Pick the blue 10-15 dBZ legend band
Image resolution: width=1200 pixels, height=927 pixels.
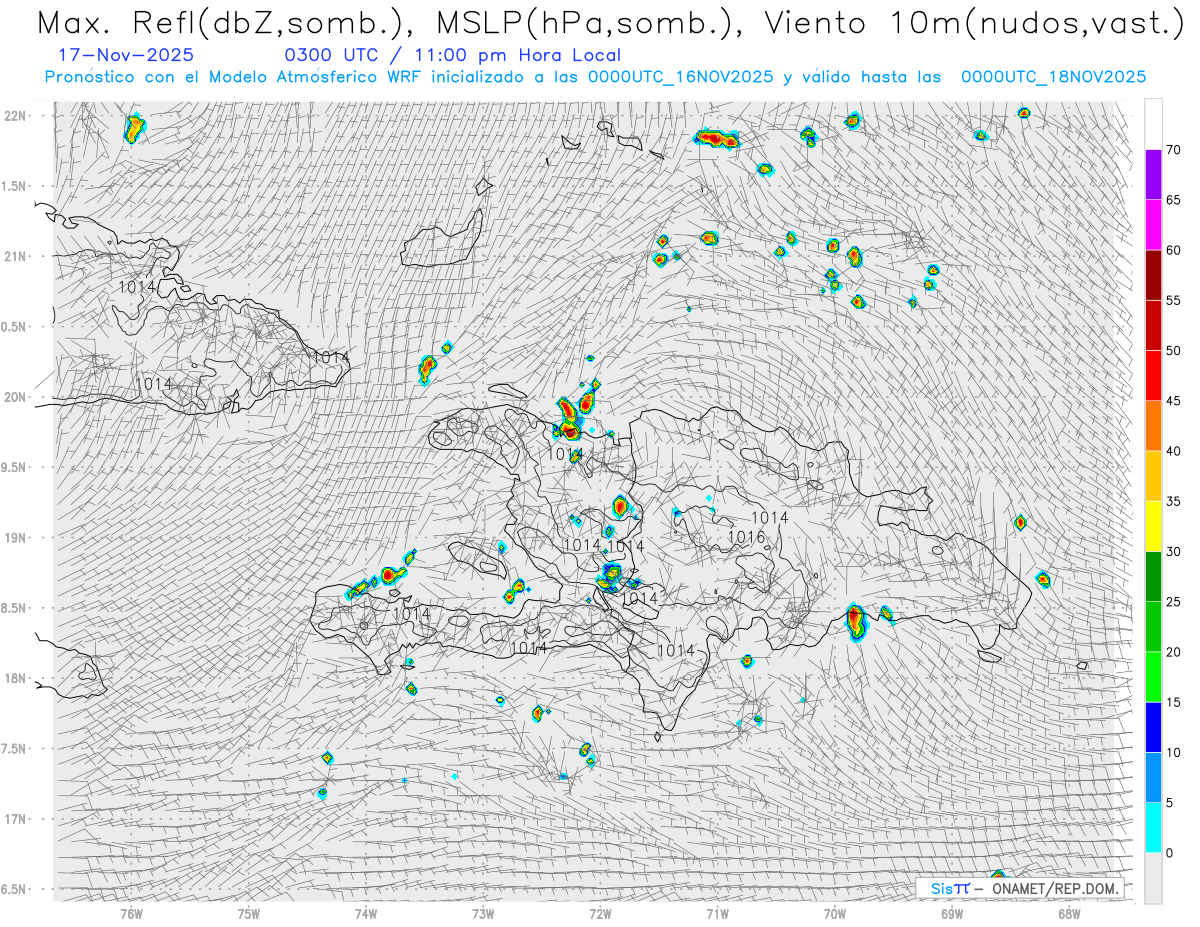point(1153,727)
